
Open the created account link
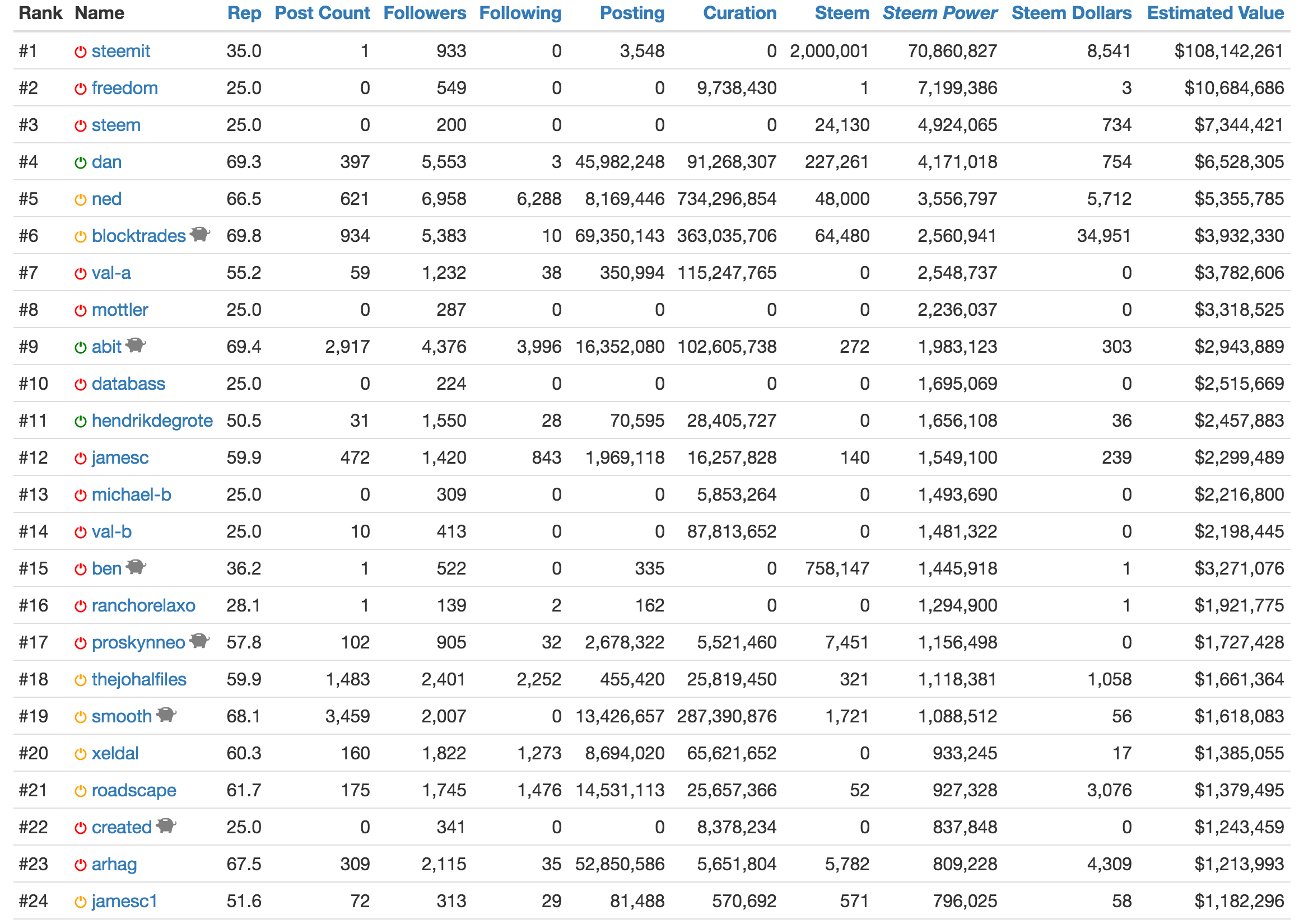122,828
